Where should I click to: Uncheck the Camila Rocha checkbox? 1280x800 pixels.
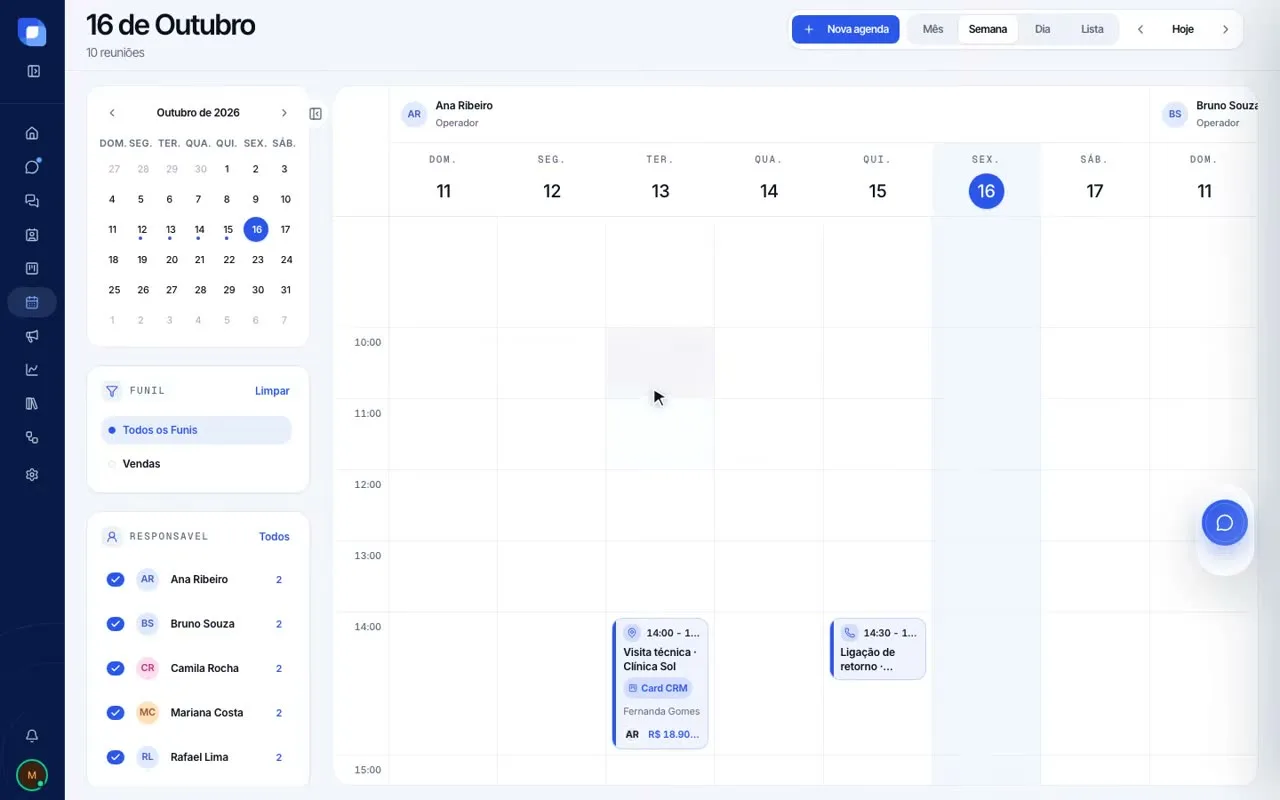115,668
